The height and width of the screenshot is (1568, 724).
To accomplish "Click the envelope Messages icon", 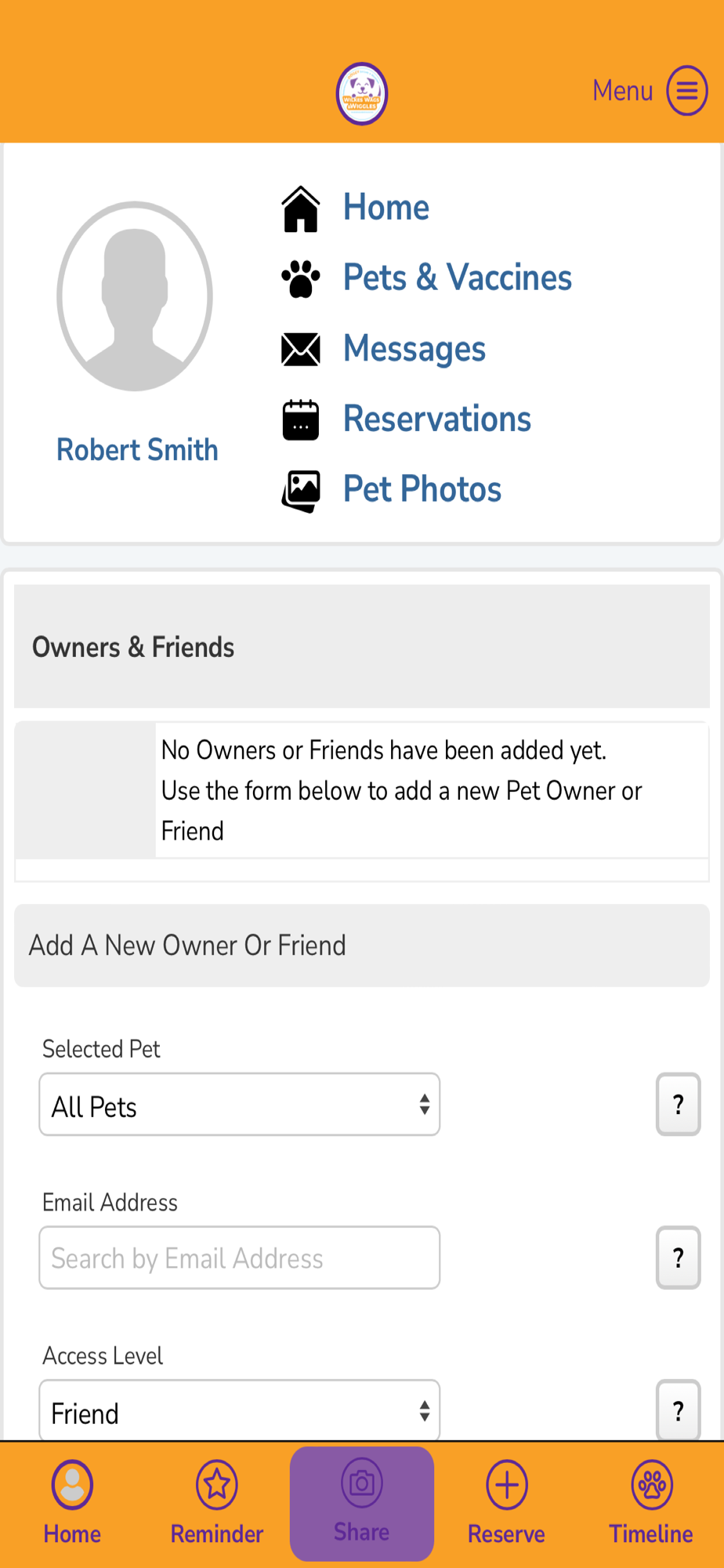I will tap(301, 350).
